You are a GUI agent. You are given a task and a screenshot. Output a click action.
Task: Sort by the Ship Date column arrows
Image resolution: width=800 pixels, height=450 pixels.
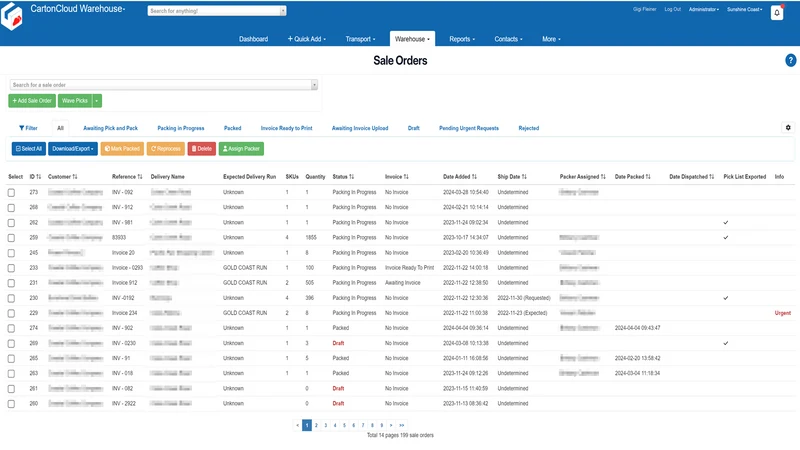524,177
